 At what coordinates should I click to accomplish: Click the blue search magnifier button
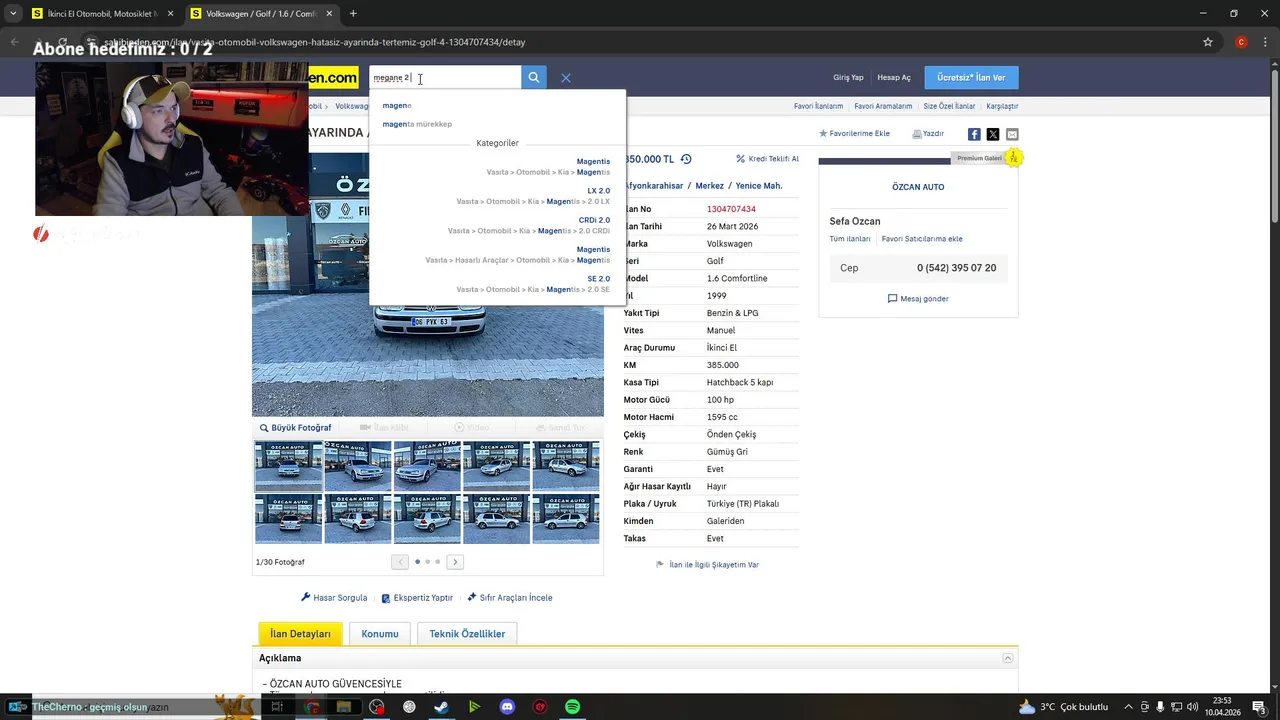pos(533,77)
